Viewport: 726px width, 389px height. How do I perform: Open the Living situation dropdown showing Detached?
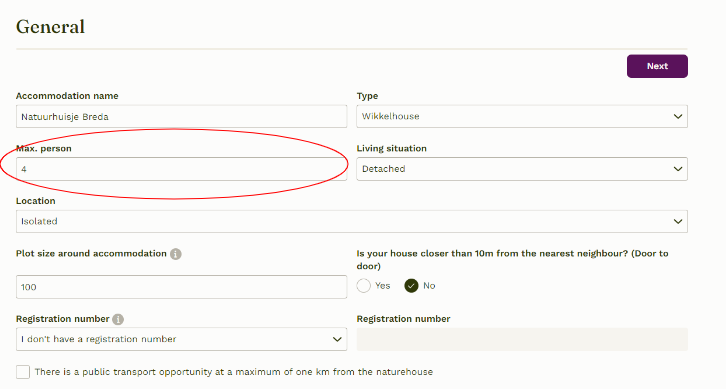[522, 169]
